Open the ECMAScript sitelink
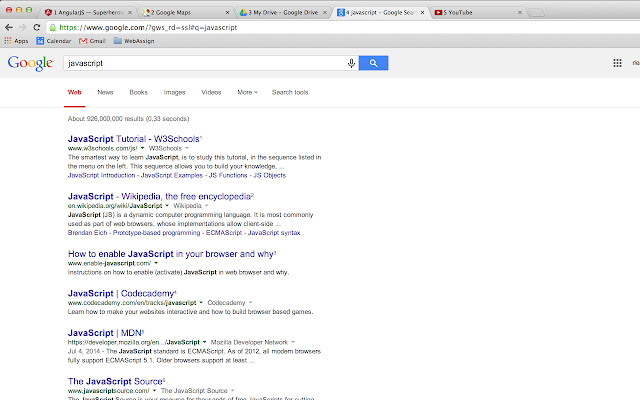640x400 pixels. click(x=224, y=233)
